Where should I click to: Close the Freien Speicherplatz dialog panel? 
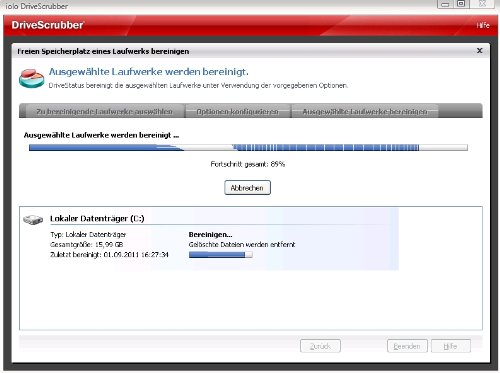point(480,51)
